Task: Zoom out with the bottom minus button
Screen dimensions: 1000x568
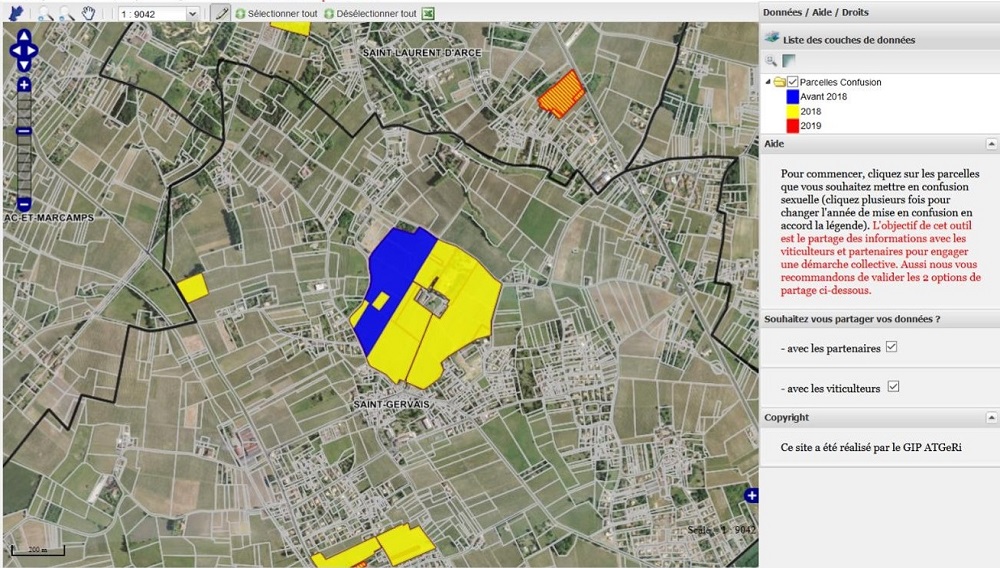Action: pos(24,205)
